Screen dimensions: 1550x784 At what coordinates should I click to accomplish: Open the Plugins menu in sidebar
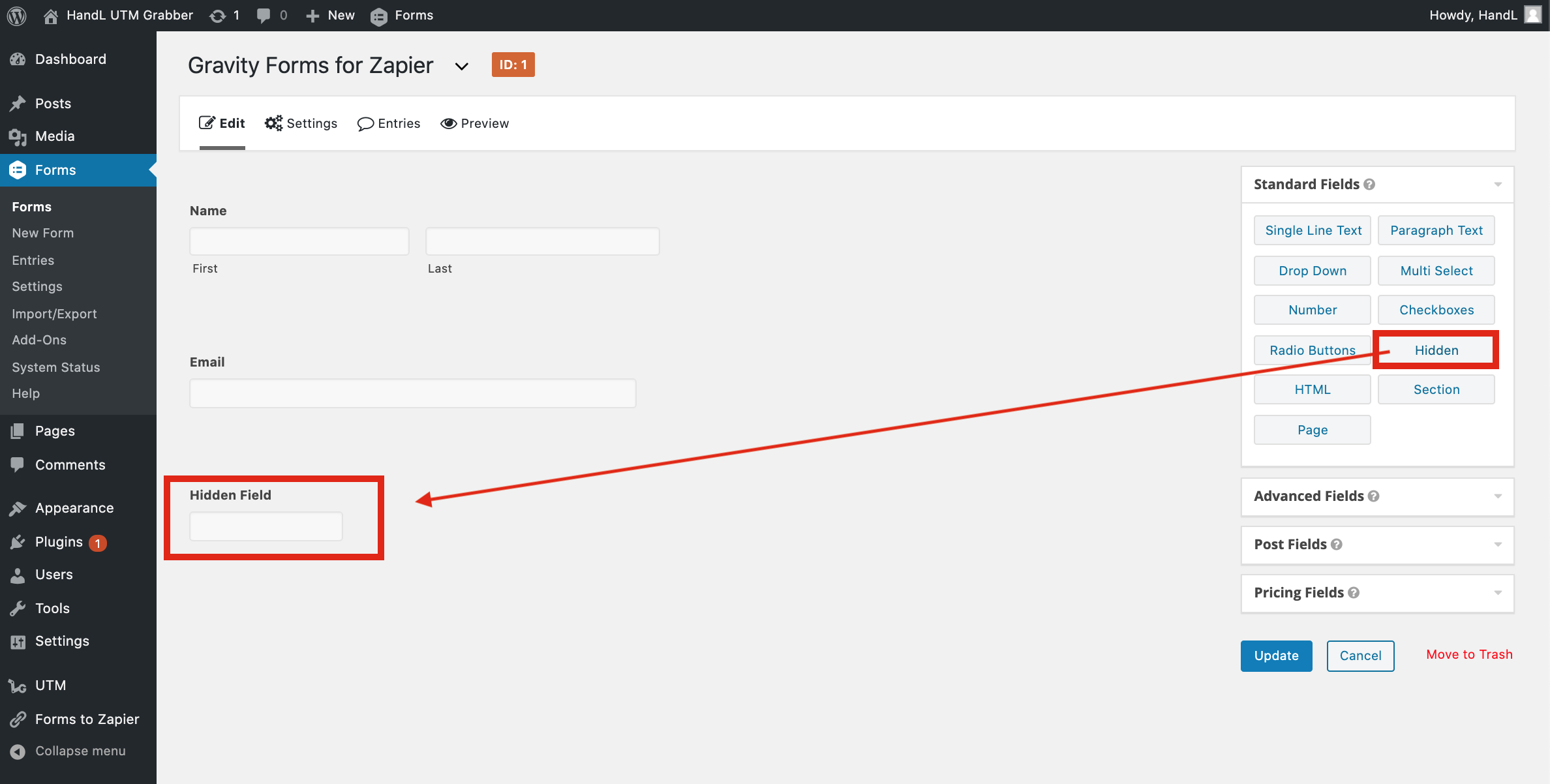59,542
